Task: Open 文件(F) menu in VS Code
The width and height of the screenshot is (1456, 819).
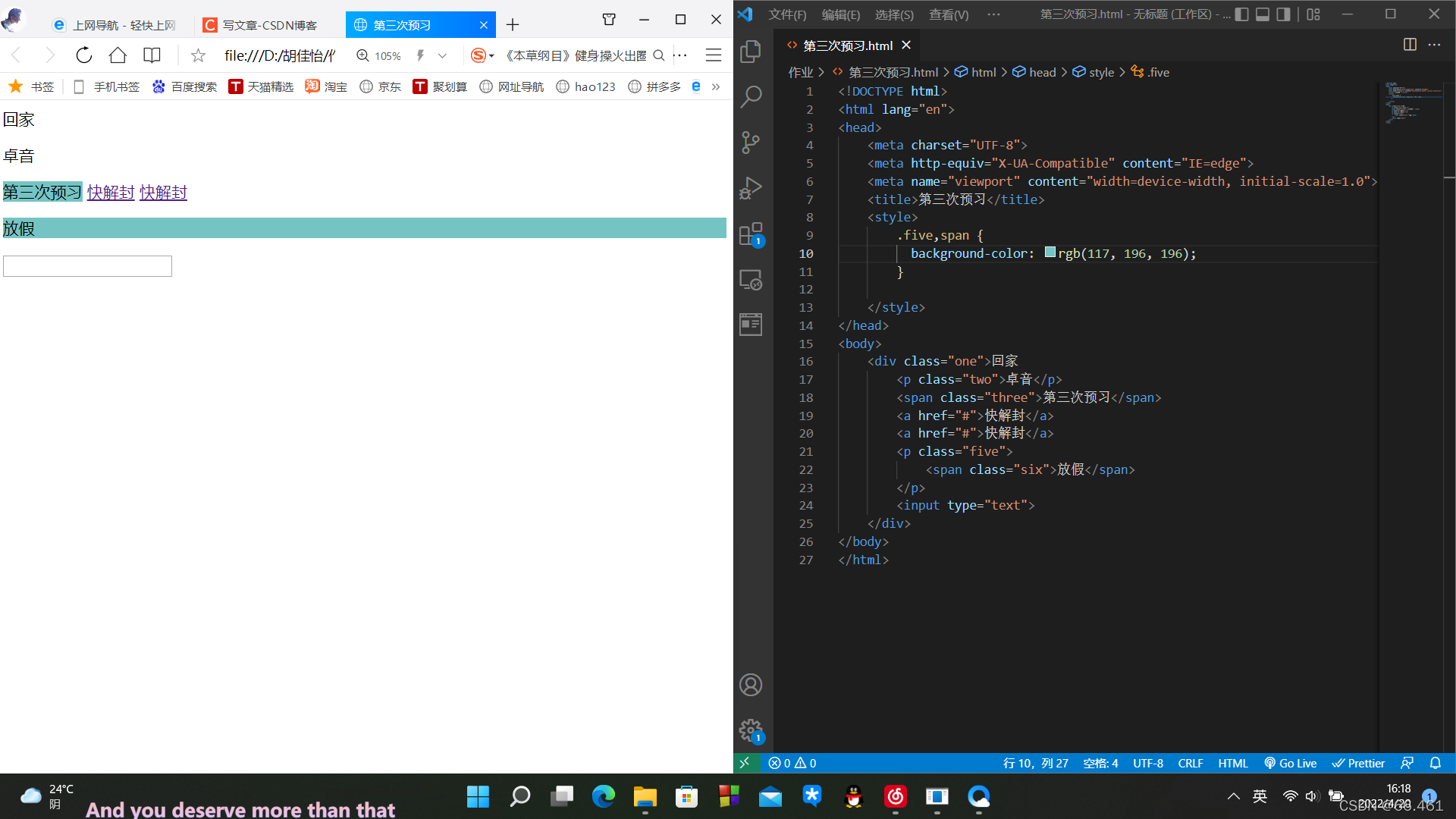Action: pyautogui.click(x=787, y=14)
